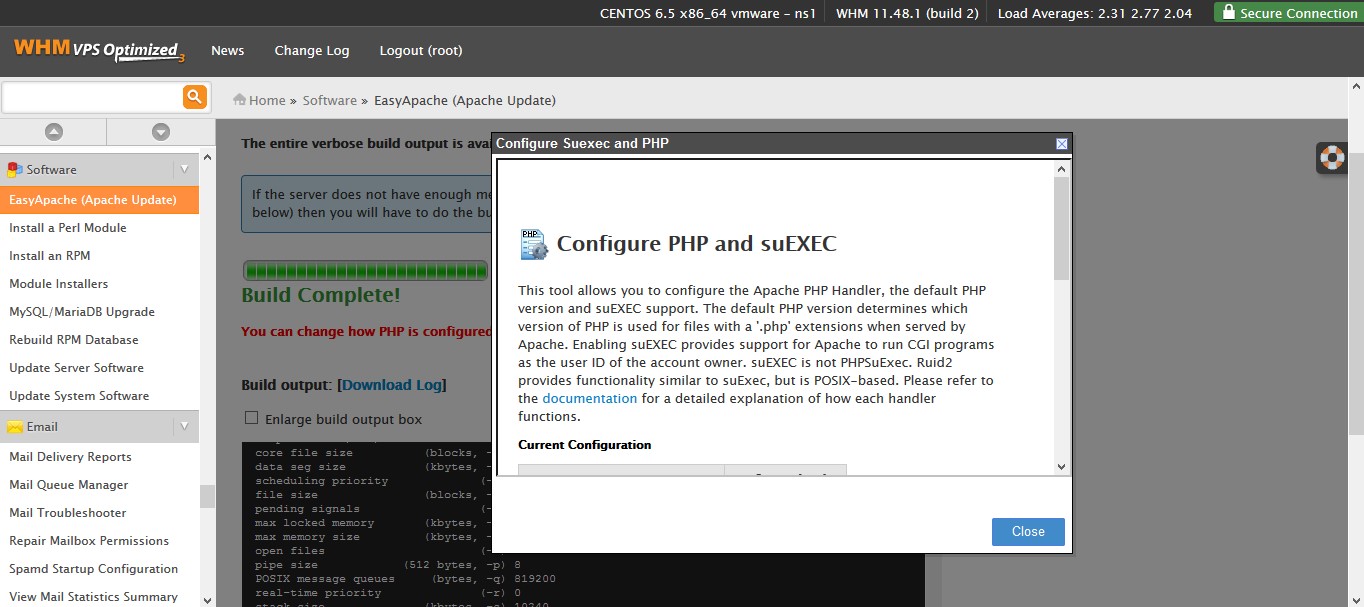This screenshot has width=1364, height=607.
Task: Open Repair Mailbox Permissions
Action: pyautogui.click(x=89, y=541)
